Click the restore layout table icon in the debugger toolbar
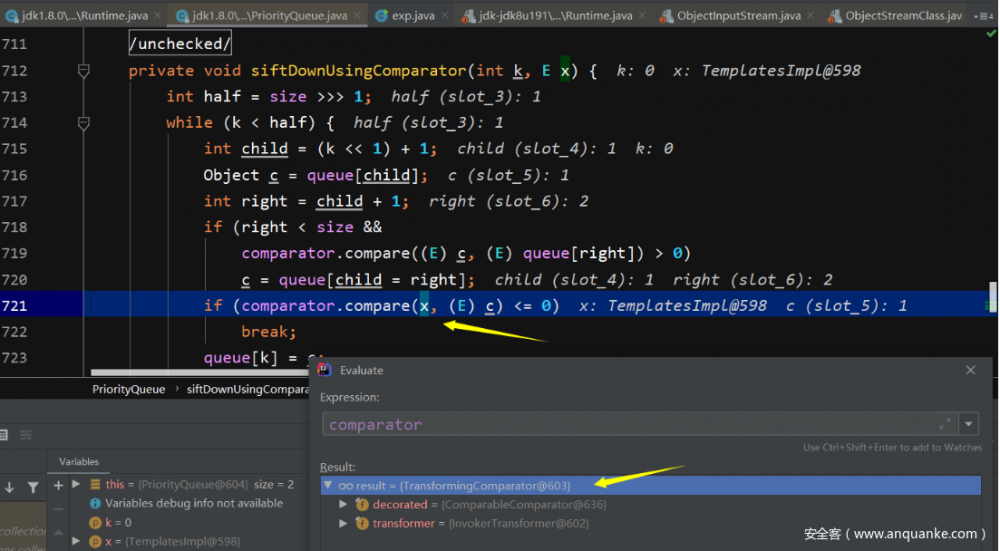 pos(3,435)
